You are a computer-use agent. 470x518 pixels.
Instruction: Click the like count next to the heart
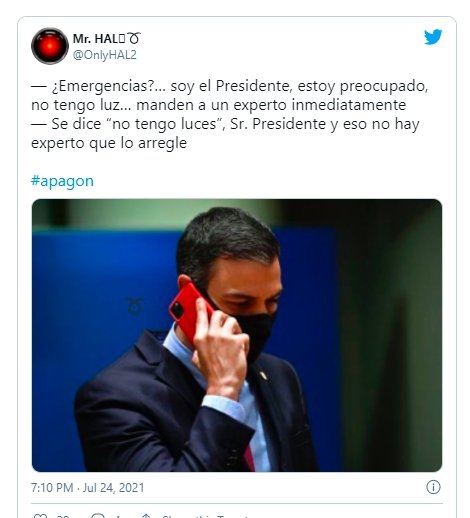click(63, 516)
